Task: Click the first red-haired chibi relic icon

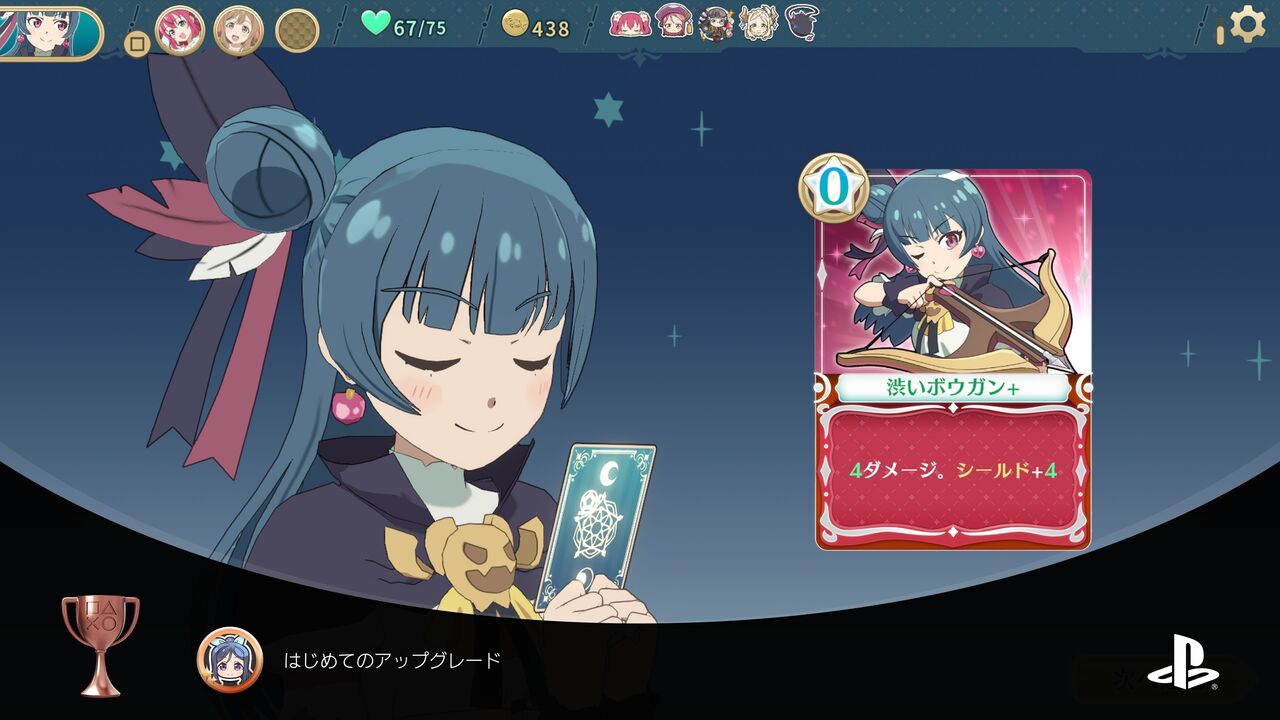Action: pos(630,23)
